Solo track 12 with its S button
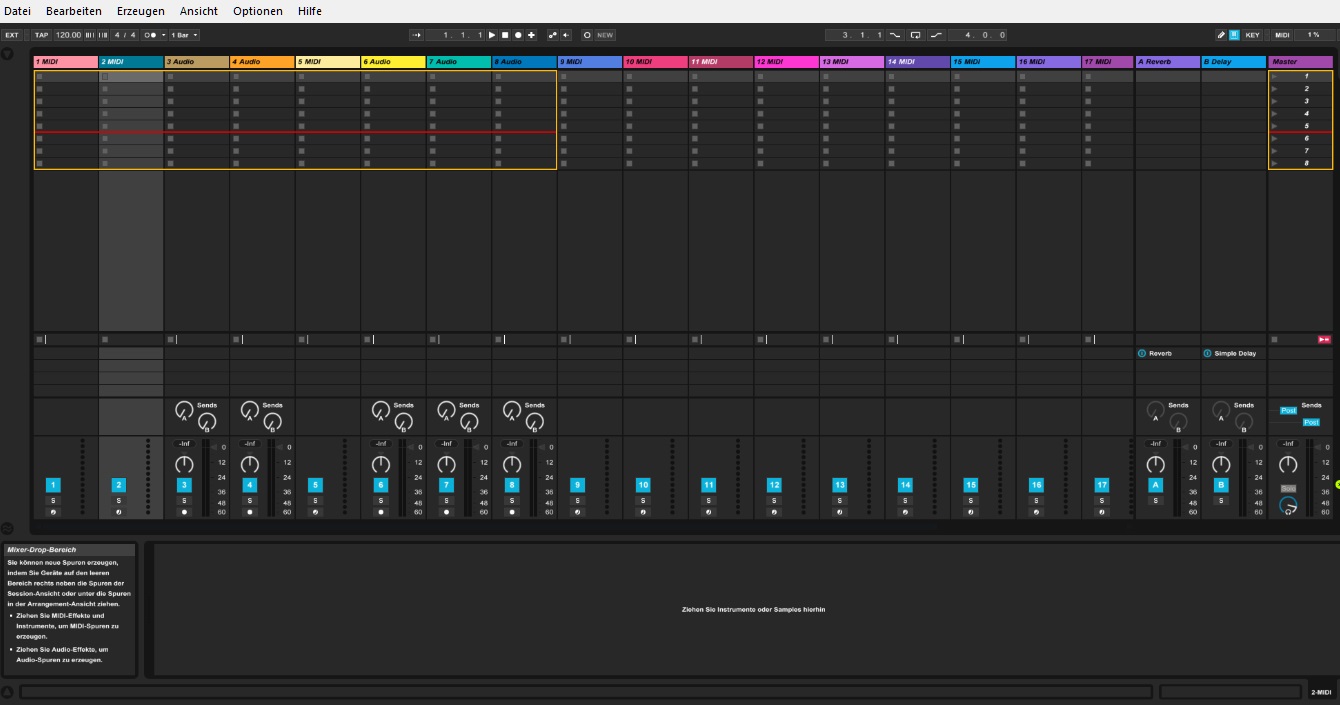This screenshot has width=1340, height=705. click(774, 500)
